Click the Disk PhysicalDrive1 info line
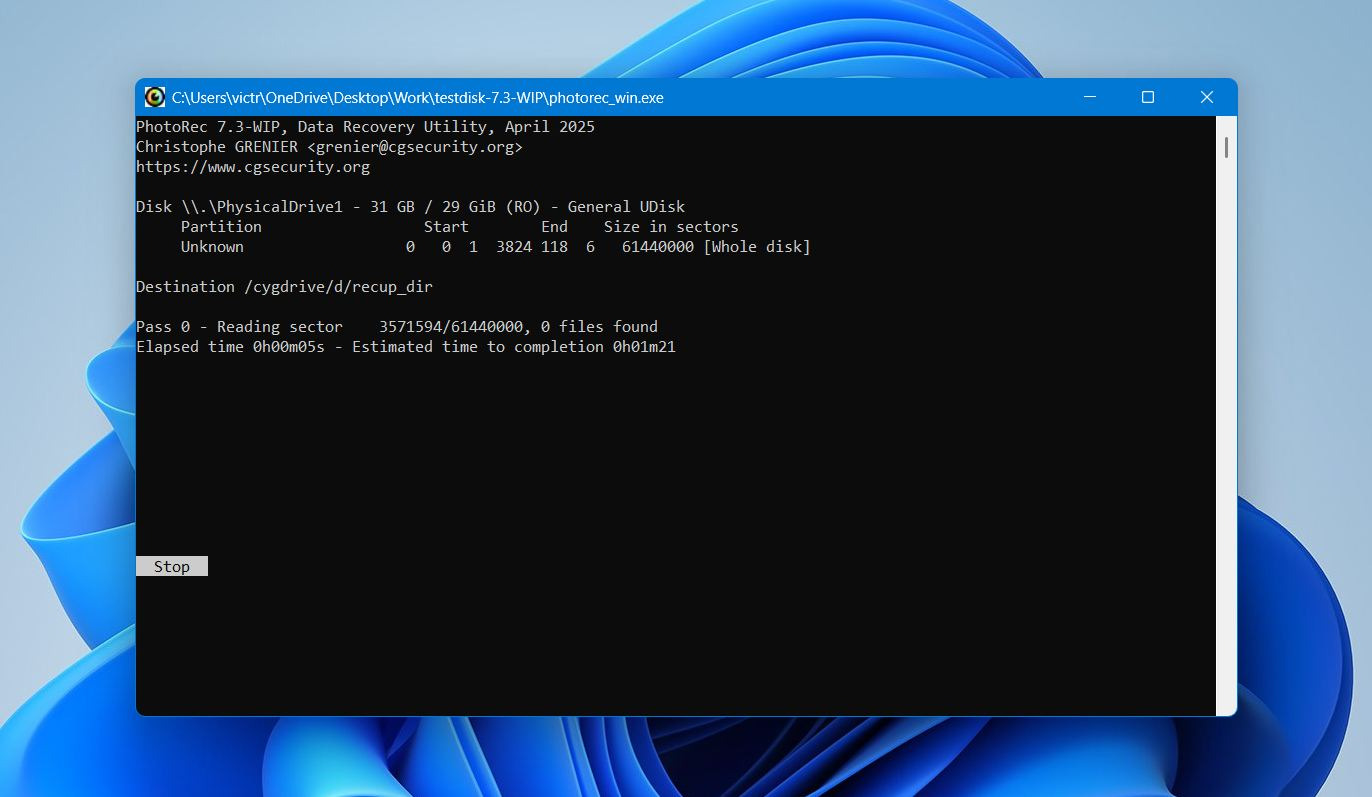This screenshot has height=797, width=1372. click(410, 207)
